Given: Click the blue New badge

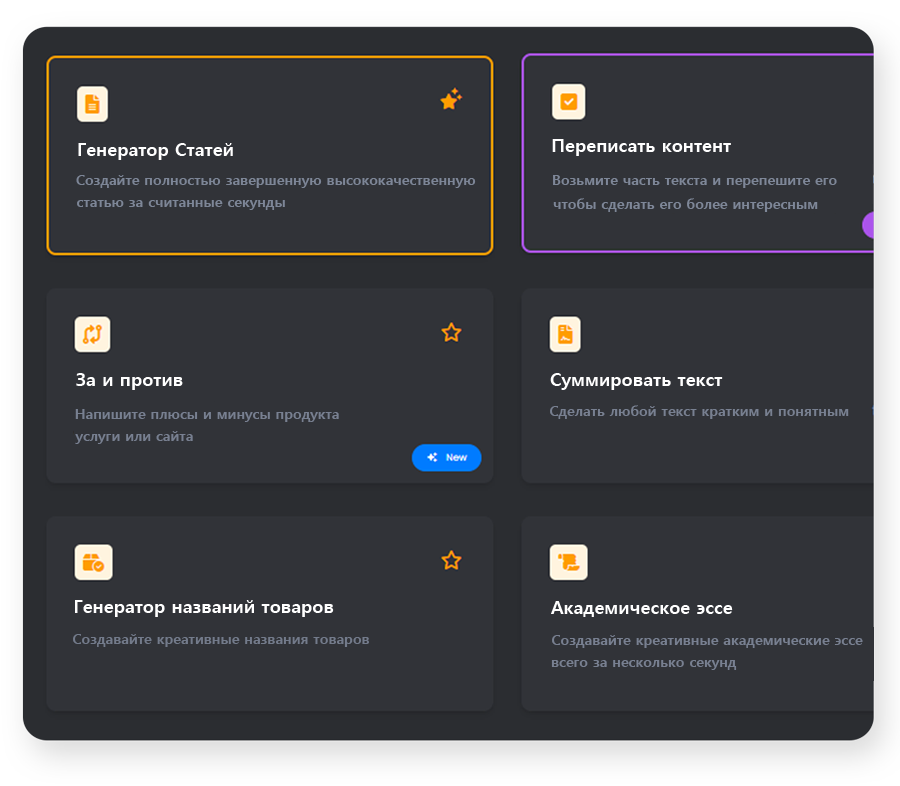Looking at the screenshot, I should tap(446, 457).
